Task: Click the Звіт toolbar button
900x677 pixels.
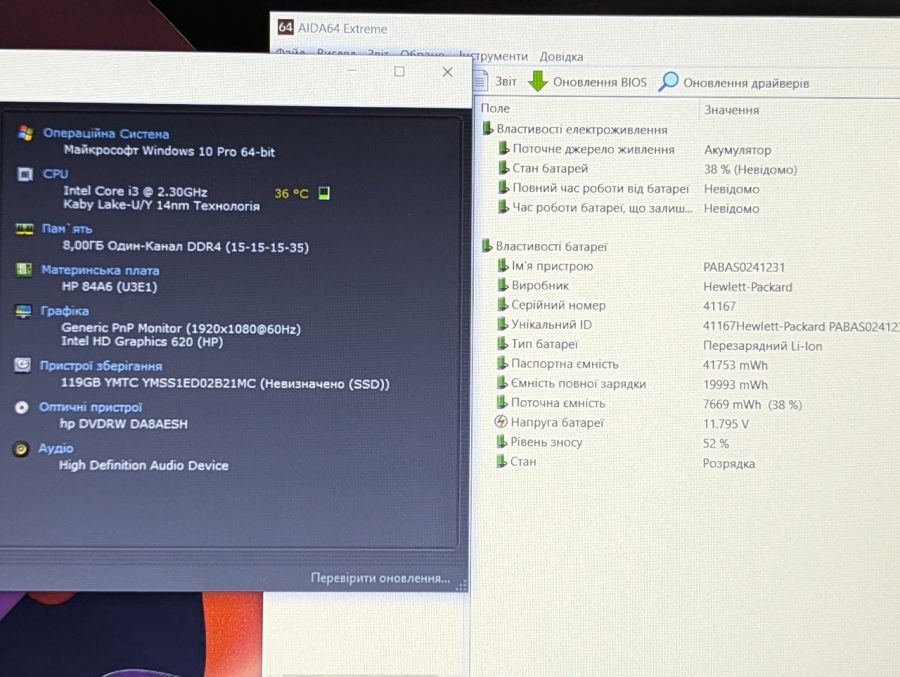Action: click(x=496, y=82)
